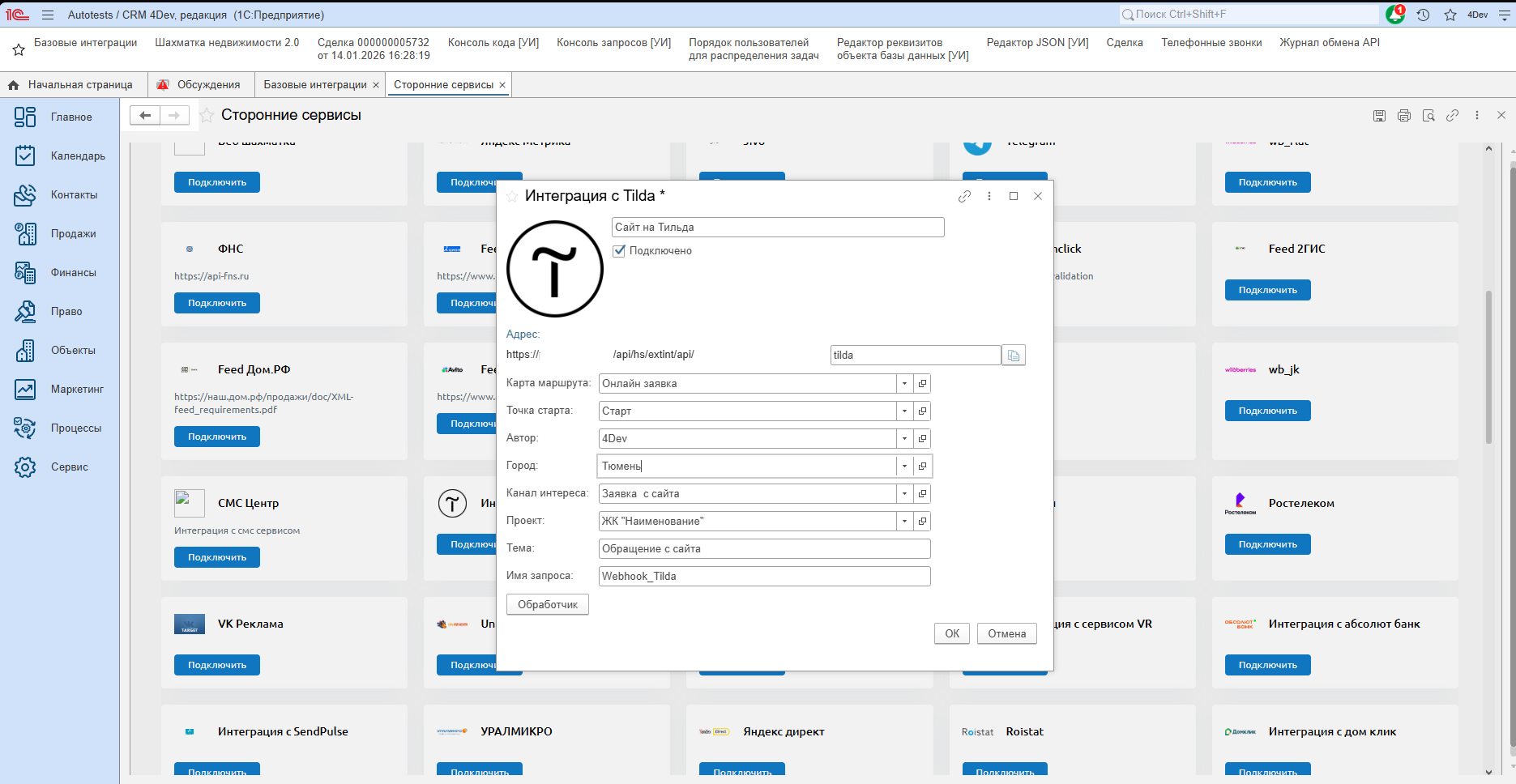Click the copy address icon next to tilda field
The image size is (1516, 784).
1013,356
